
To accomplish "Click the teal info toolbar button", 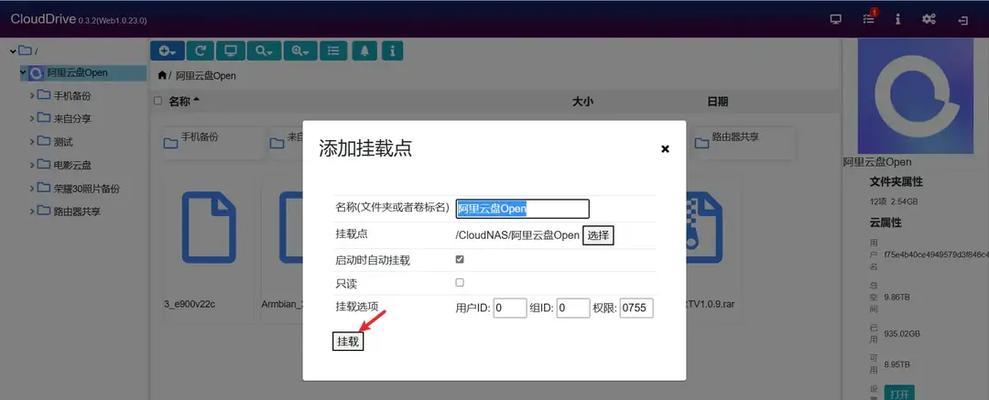I will click(392, 51).
